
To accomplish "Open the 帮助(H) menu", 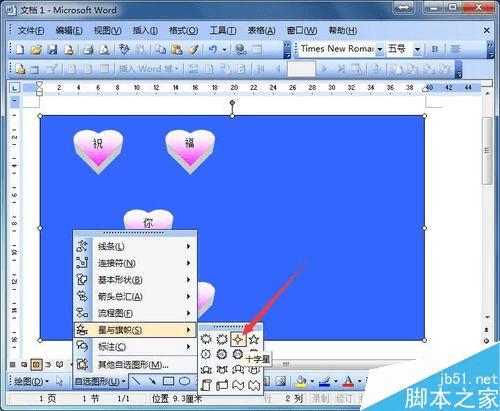I will point(343,31).
